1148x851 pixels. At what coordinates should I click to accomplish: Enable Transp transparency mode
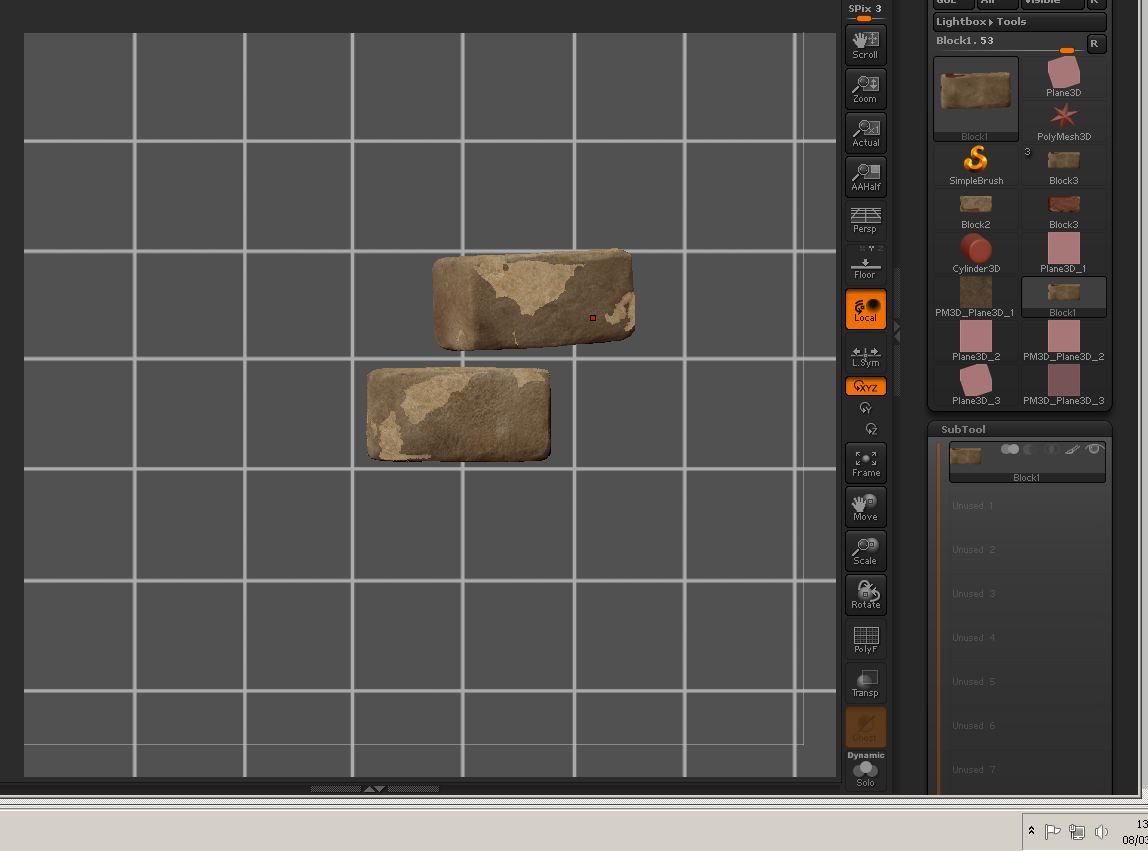point(865,682)
